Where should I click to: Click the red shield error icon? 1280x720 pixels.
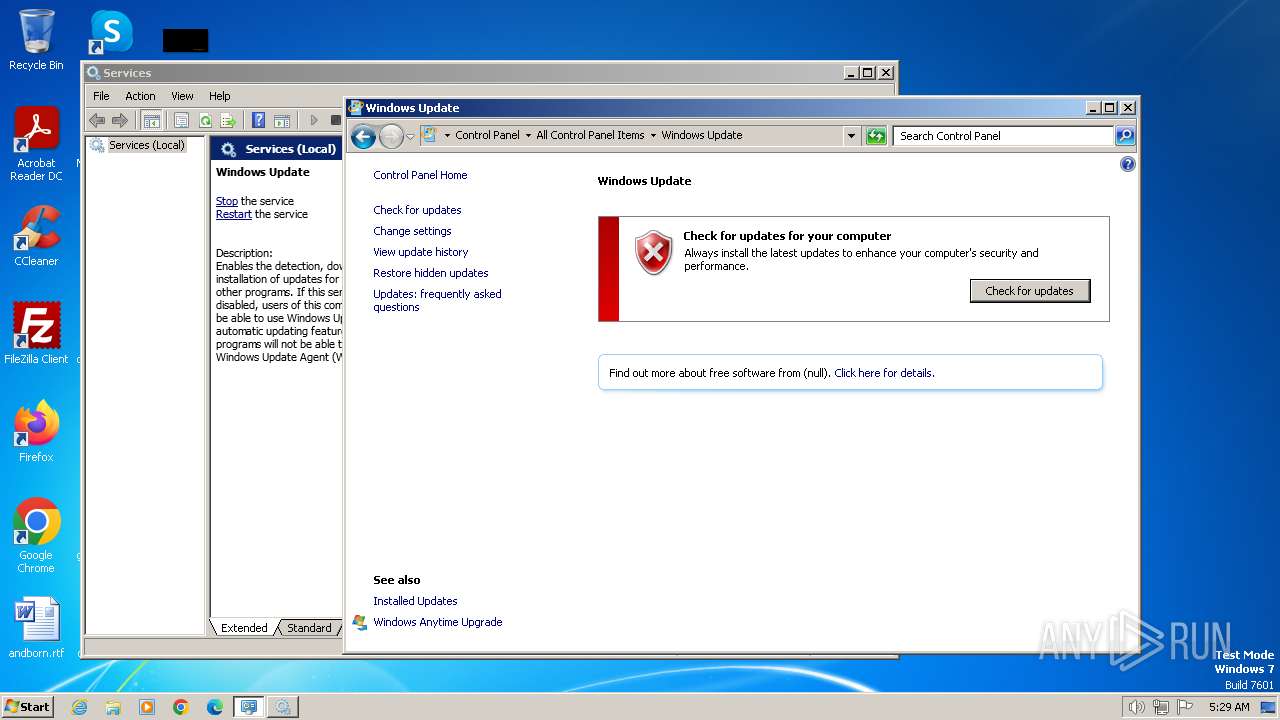point(653,253)
